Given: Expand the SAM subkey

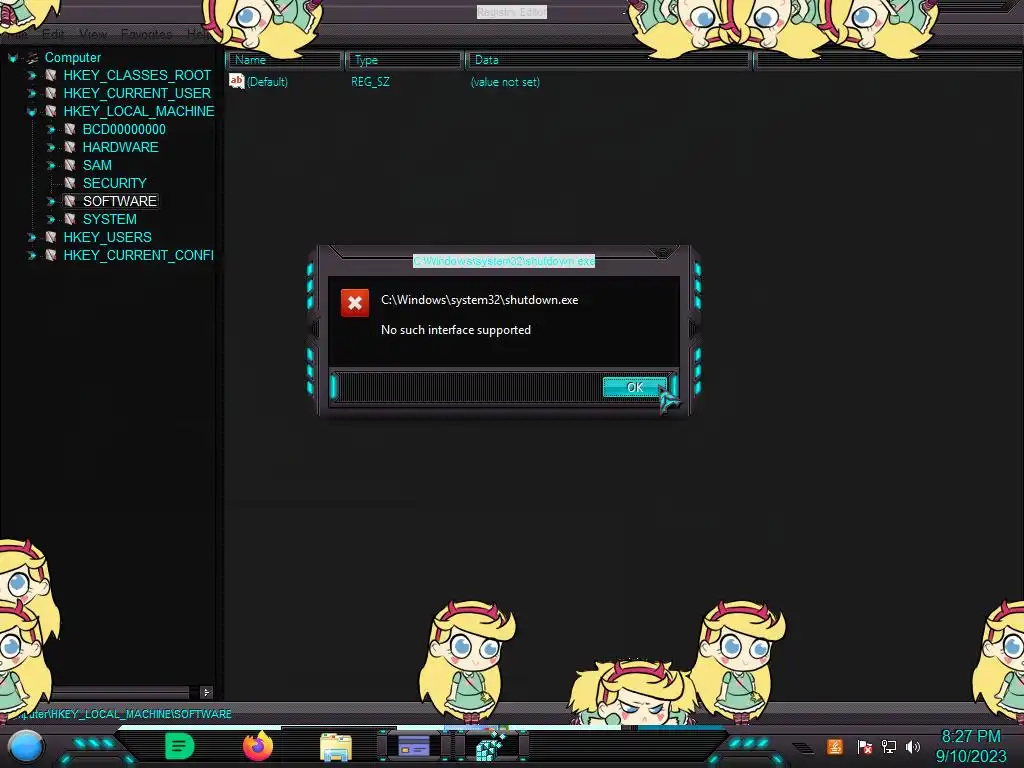Looking at the screenshot, I should click(x=50, y=165).
